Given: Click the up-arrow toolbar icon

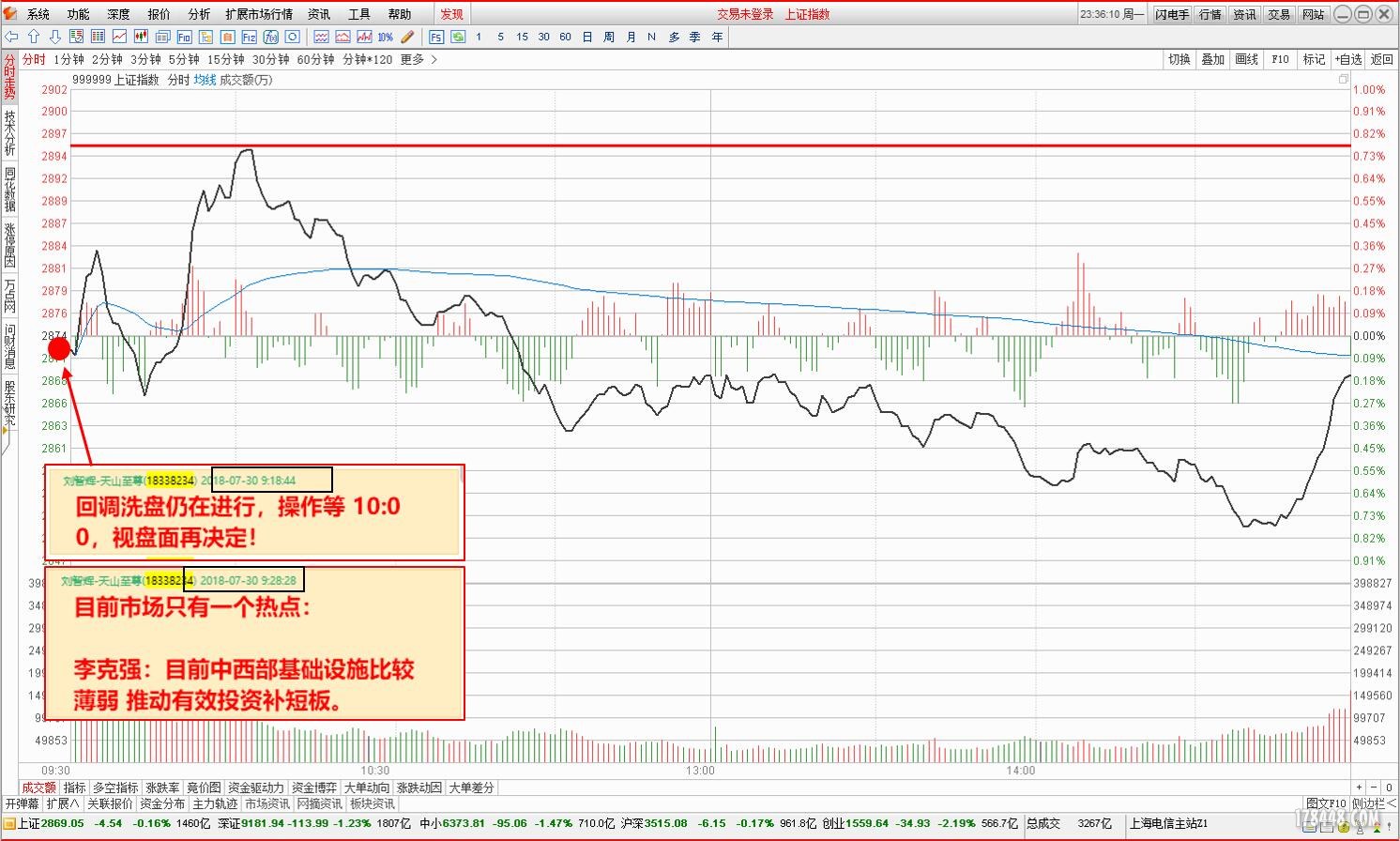Looking at the screenshot, I should 34,37.
